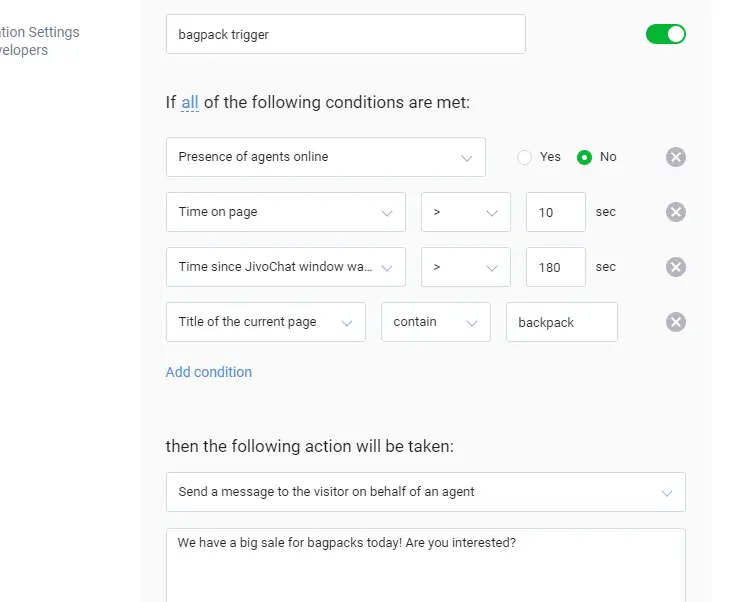Change the contain operator dropdown

tap(435, 322)
